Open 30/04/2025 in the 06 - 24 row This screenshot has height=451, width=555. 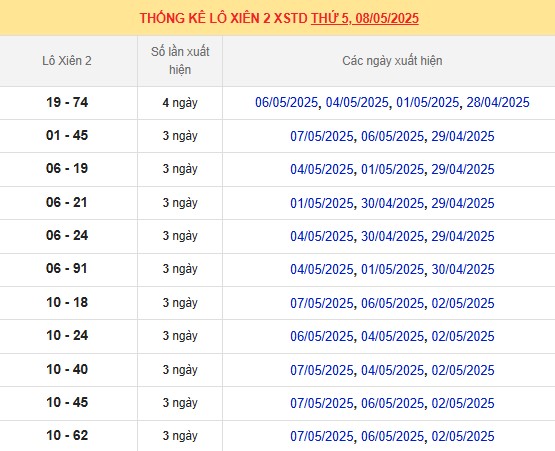click(392, 236)
